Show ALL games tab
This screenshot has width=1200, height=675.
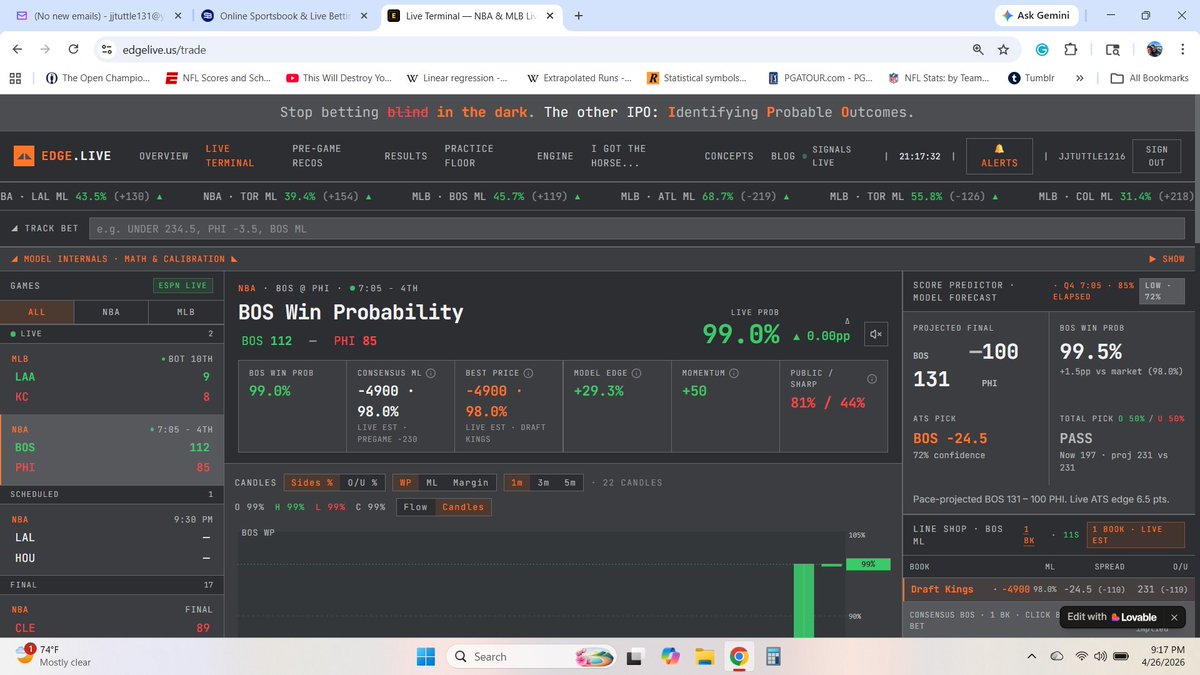tap(37, 312)
